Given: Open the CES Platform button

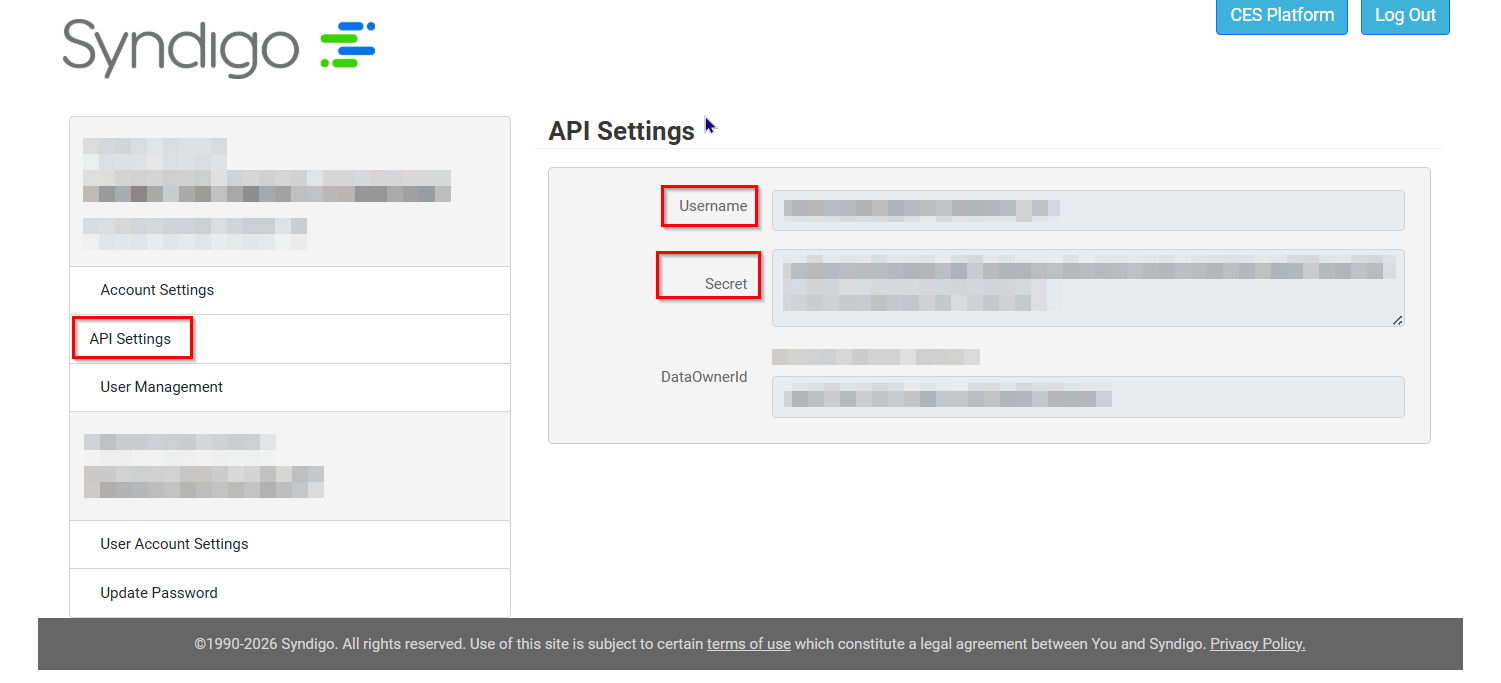Looking at the screenshot, I should coord(1282,16).
